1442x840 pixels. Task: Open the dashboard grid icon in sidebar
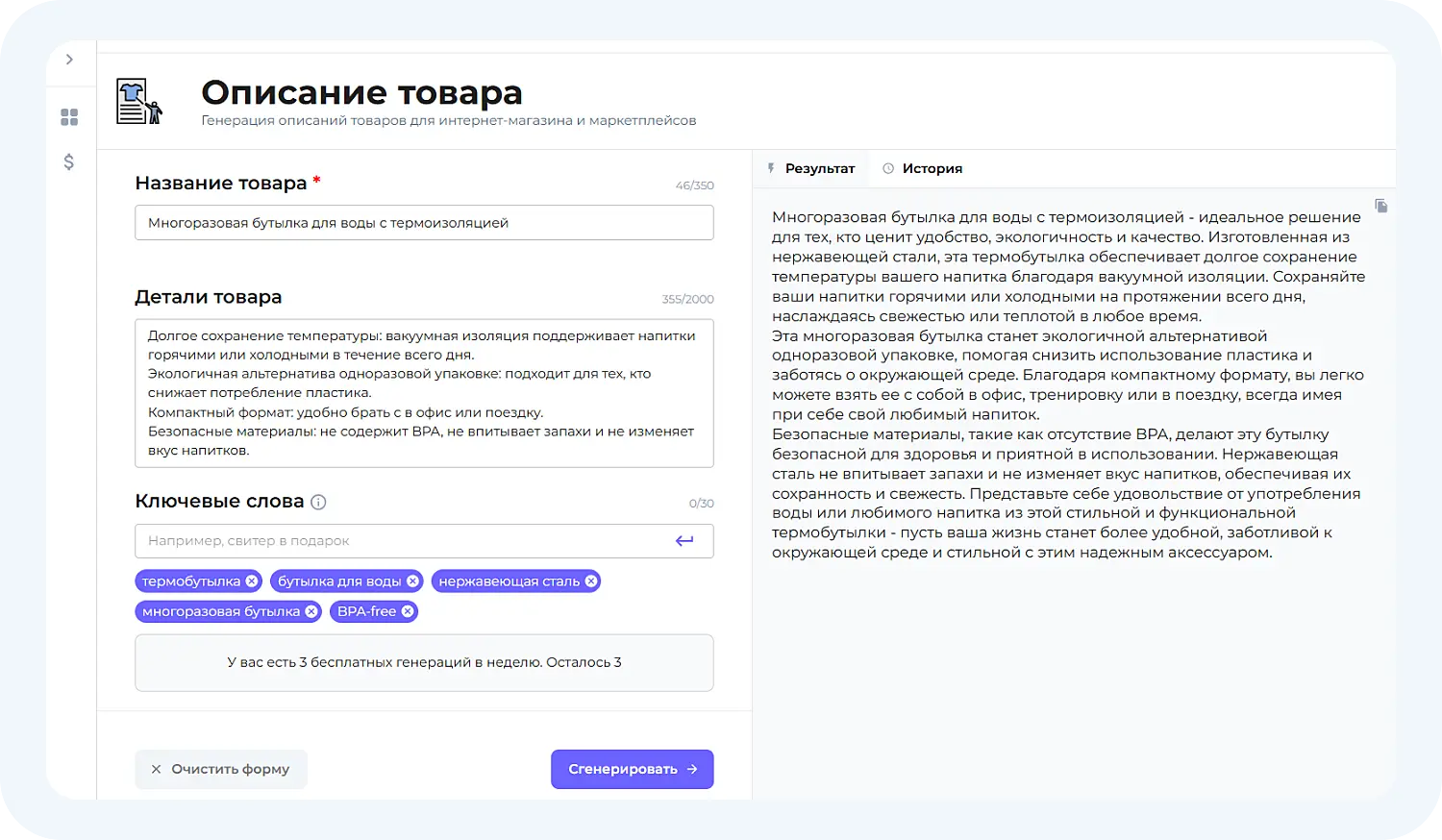68,116
